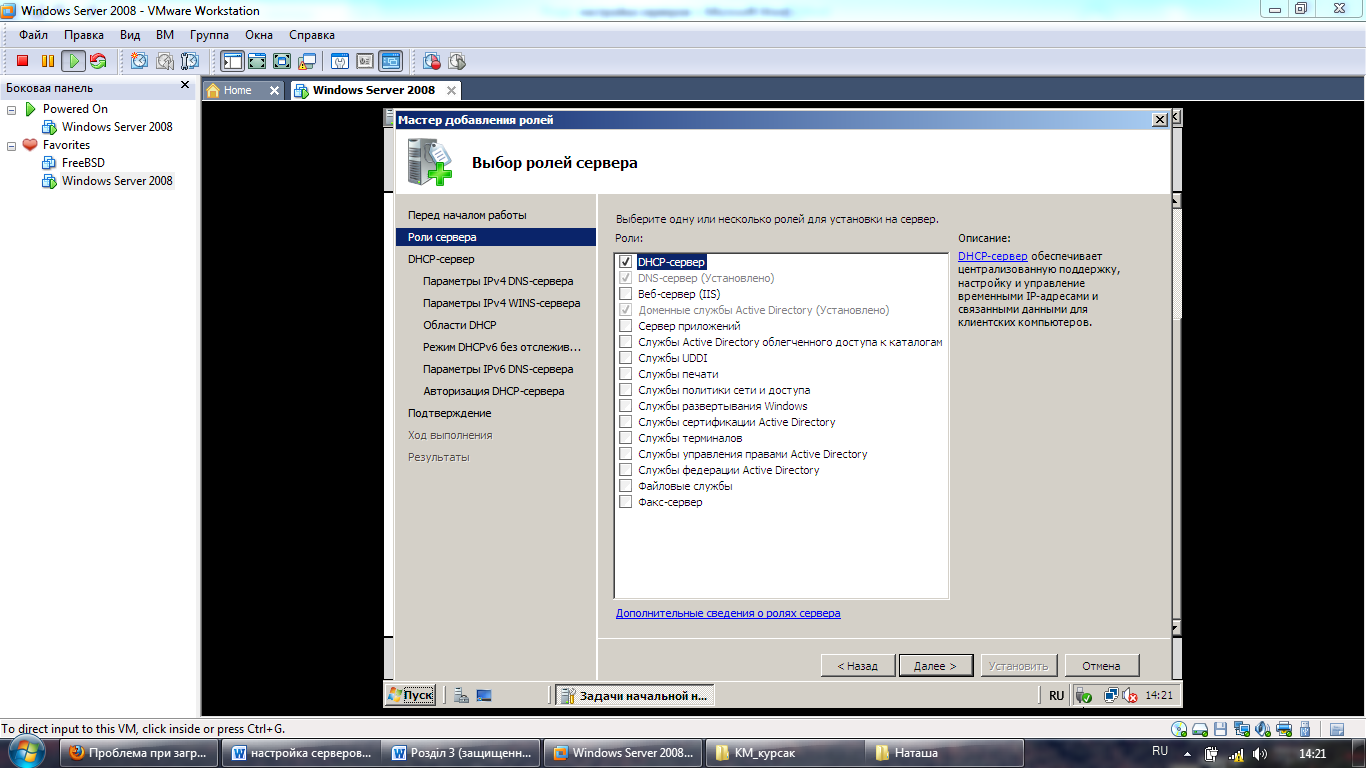Click the host Windows Start orb
Image resolution: width=1366 pixels, height=768 pixels.
tap(26, 753)
